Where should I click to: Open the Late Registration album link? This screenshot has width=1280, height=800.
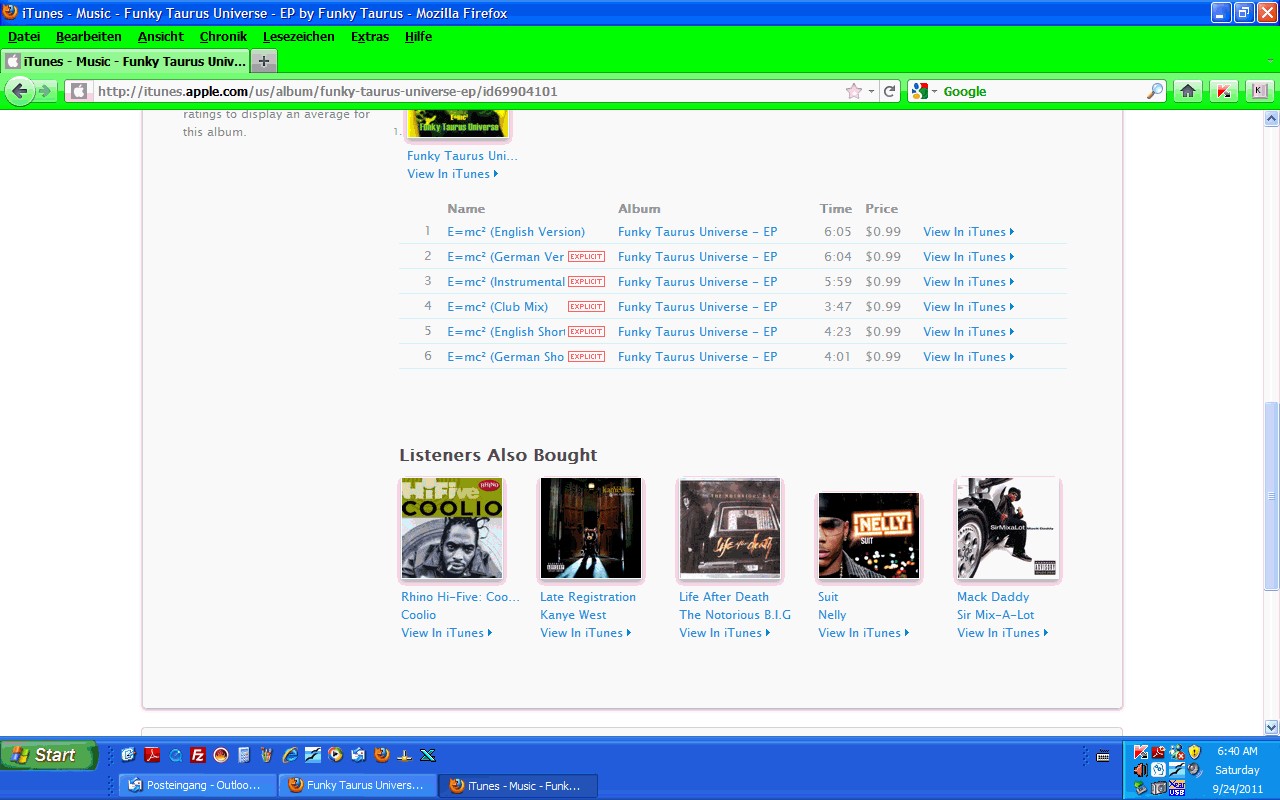coord(588,597)
